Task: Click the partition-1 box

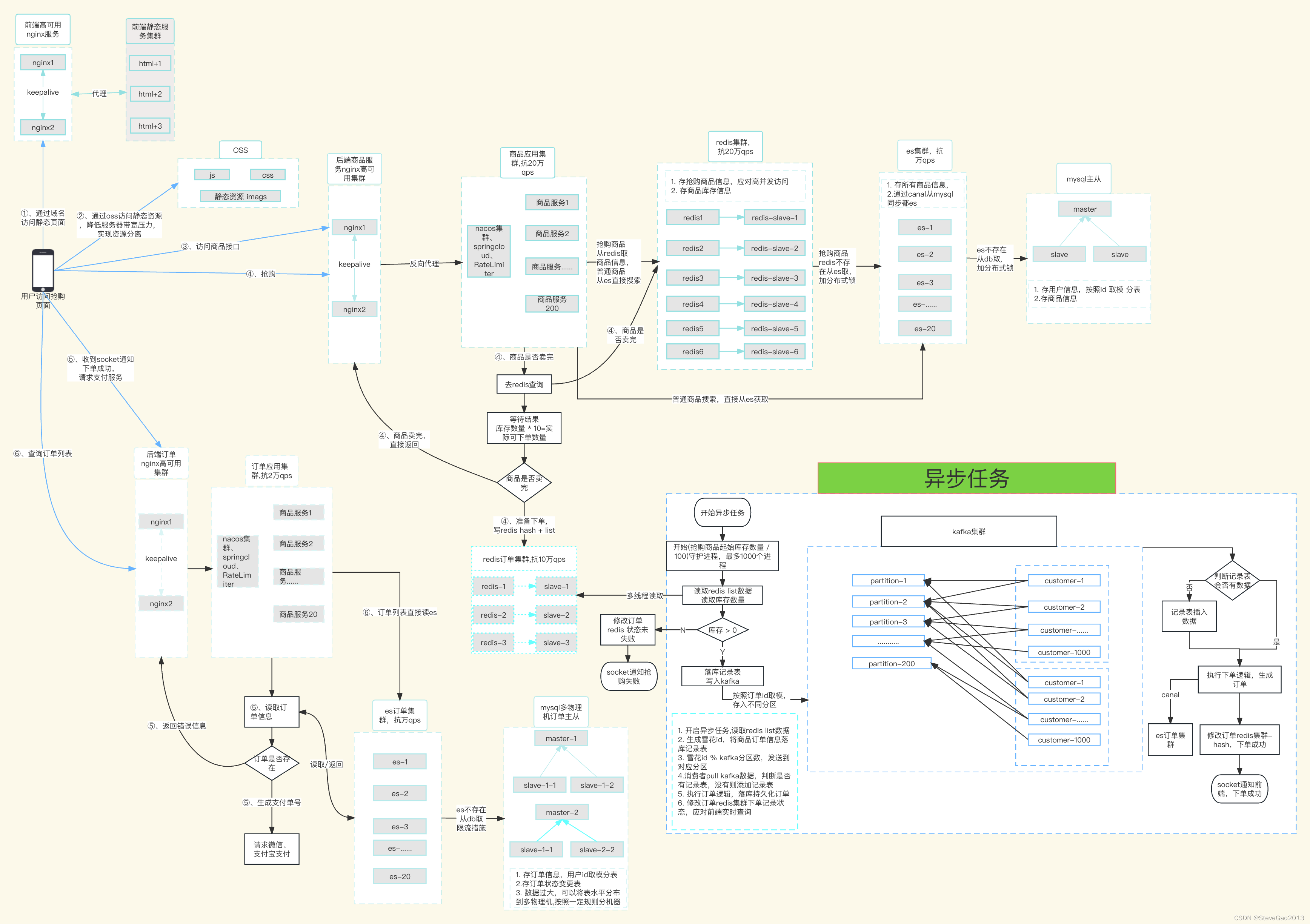Action: 888,581
